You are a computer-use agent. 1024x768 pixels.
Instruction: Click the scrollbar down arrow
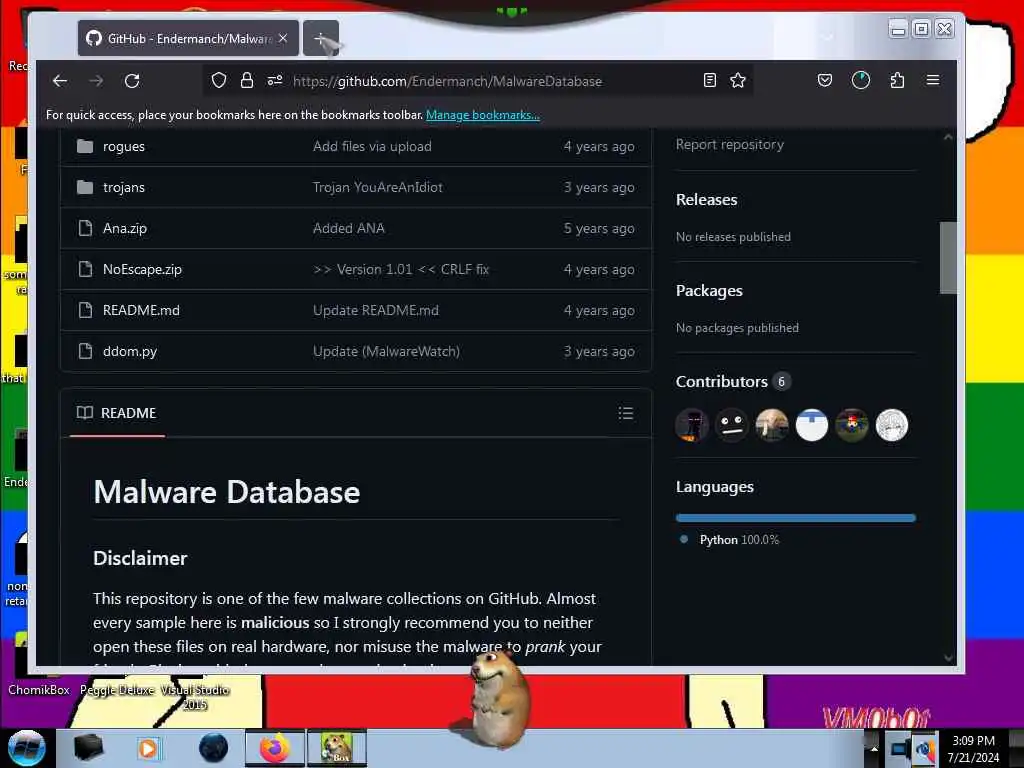tap(948, 658)
